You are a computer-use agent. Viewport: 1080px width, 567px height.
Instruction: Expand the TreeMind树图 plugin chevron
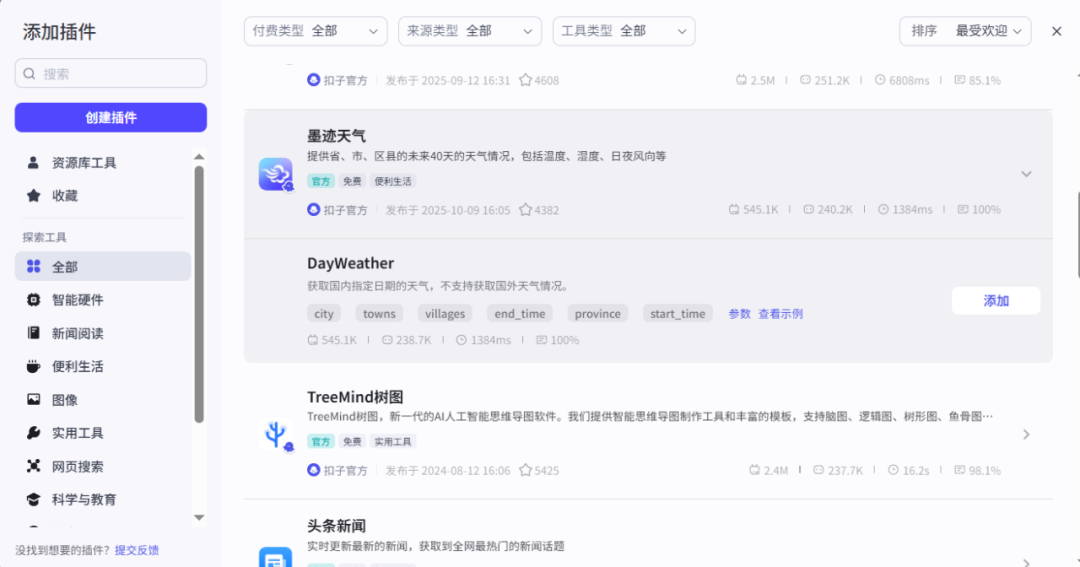tap(1026, 435)
